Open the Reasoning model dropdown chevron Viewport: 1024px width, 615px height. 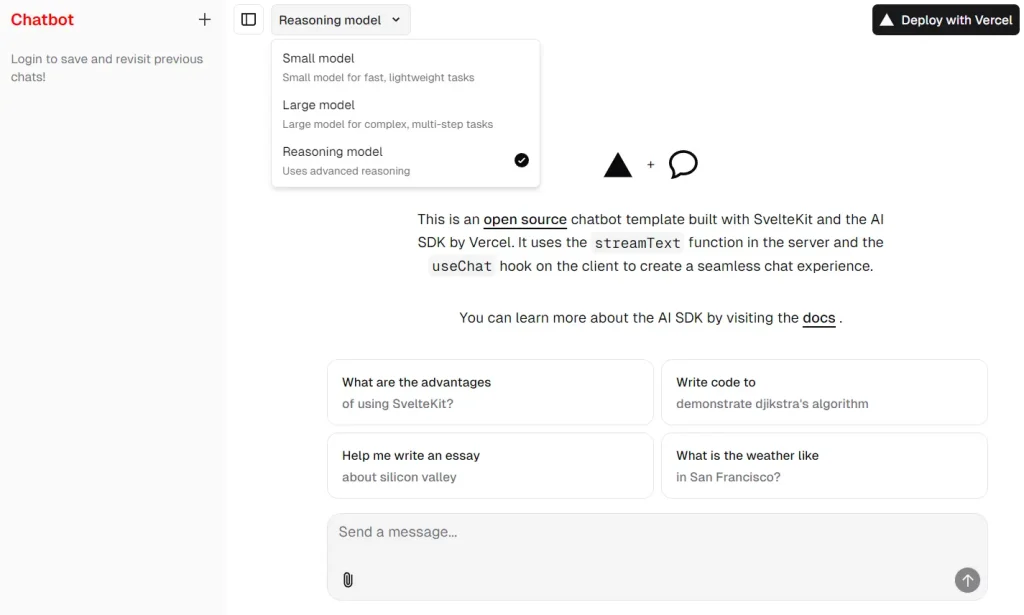[397, 19]
